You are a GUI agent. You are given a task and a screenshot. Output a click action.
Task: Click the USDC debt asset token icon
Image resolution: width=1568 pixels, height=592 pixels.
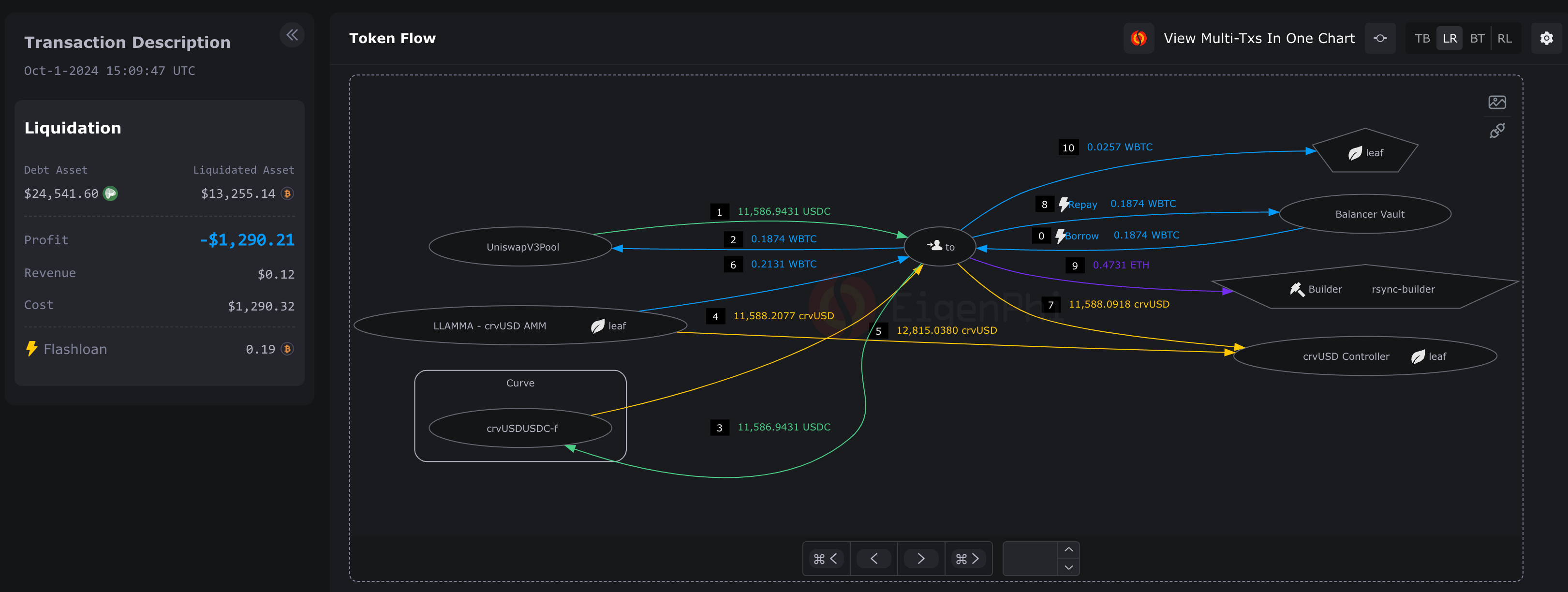110,193
